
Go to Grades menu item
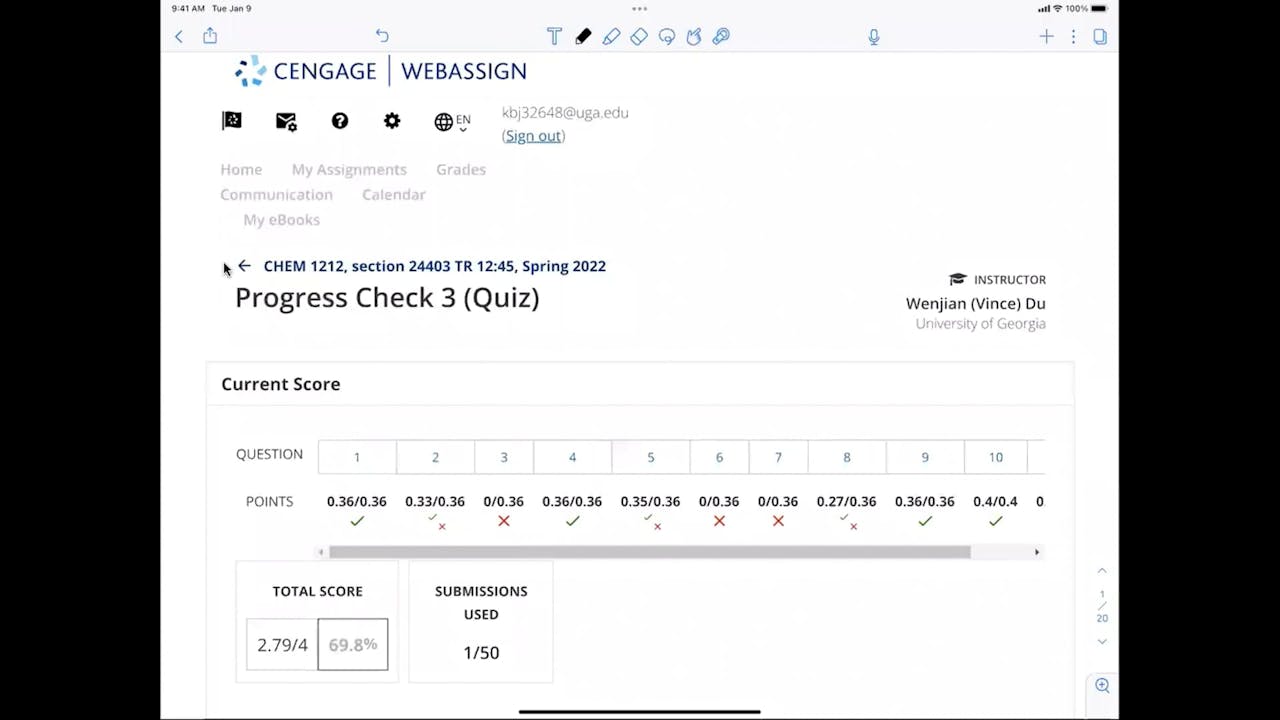461,170
